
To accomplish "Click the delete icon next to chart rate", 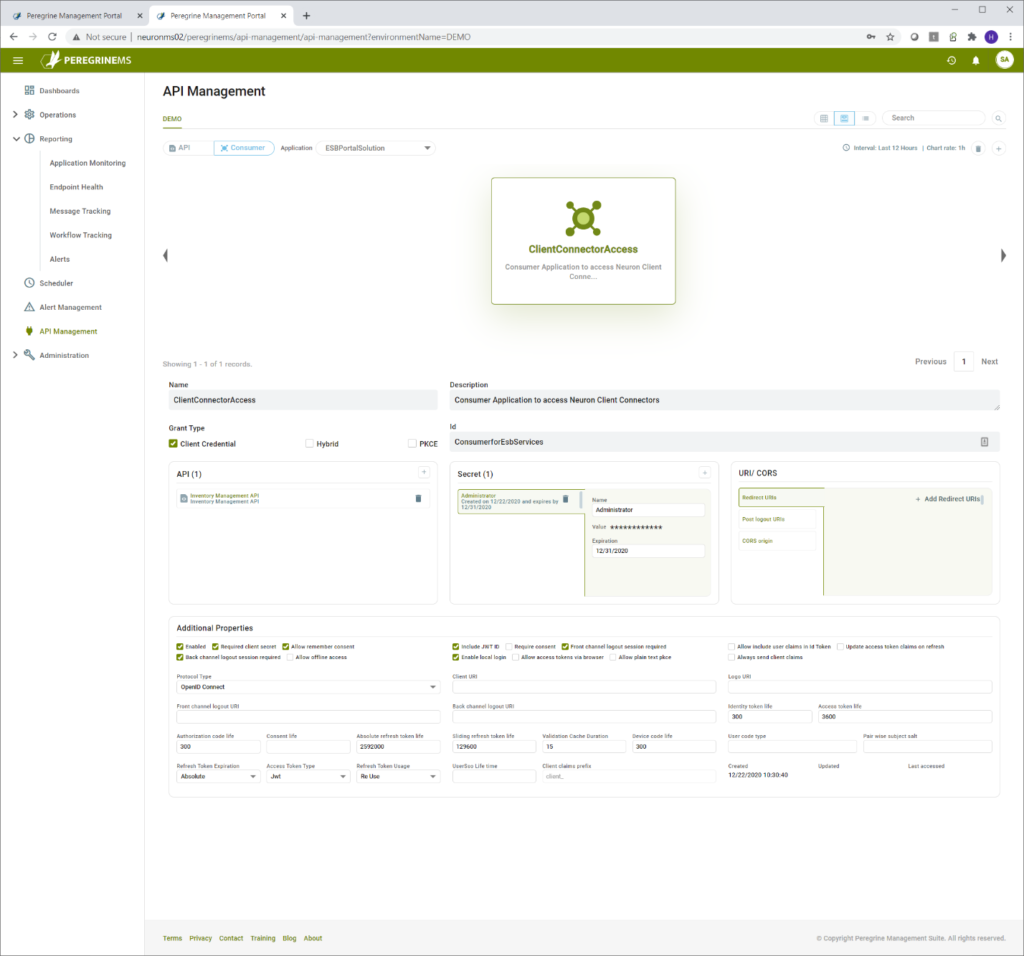I will click(978, 148).
